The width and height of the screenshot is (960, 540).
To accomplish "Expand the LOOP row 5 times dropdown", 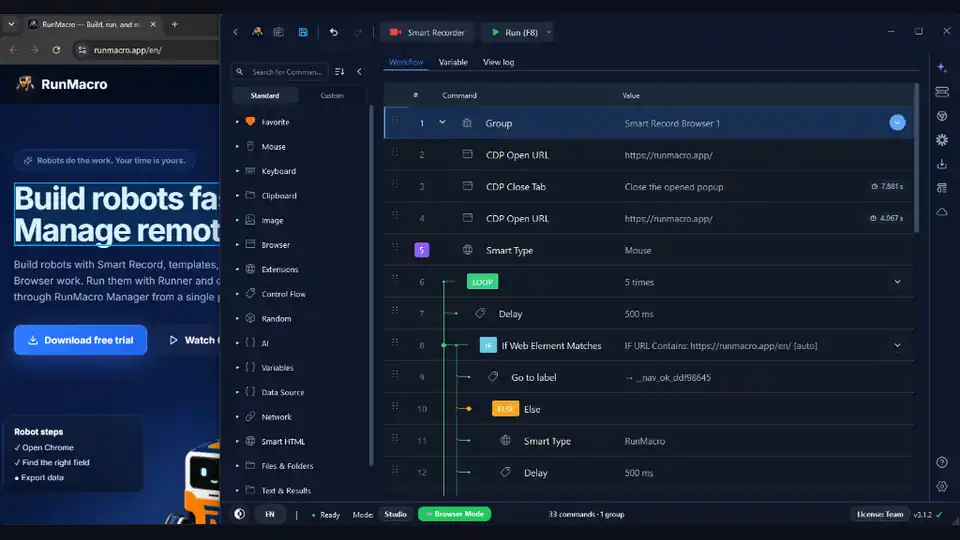I will (897, 282).
